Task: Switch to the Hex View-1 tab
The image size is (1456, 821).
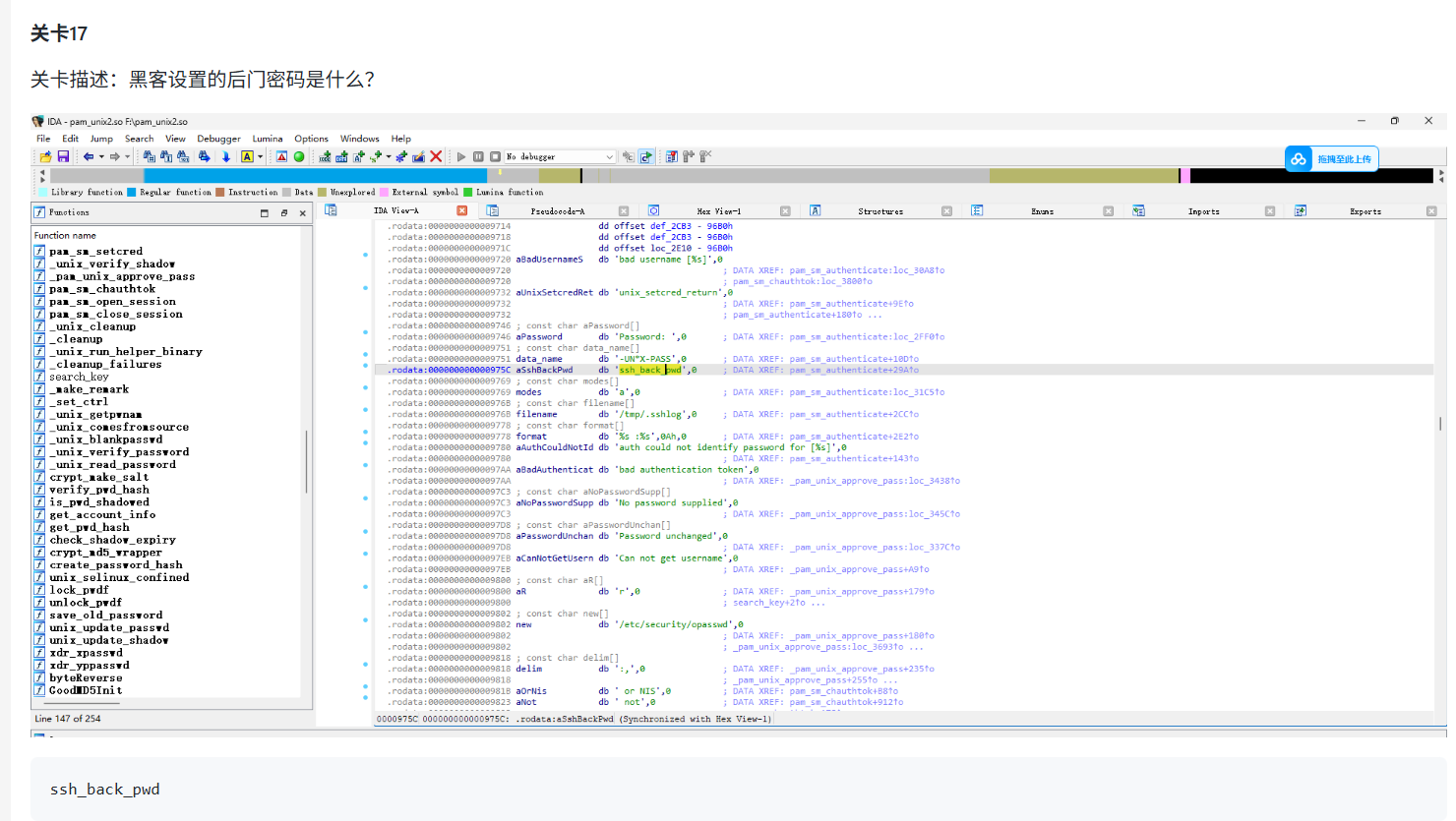Action: (x=718, y=211)
